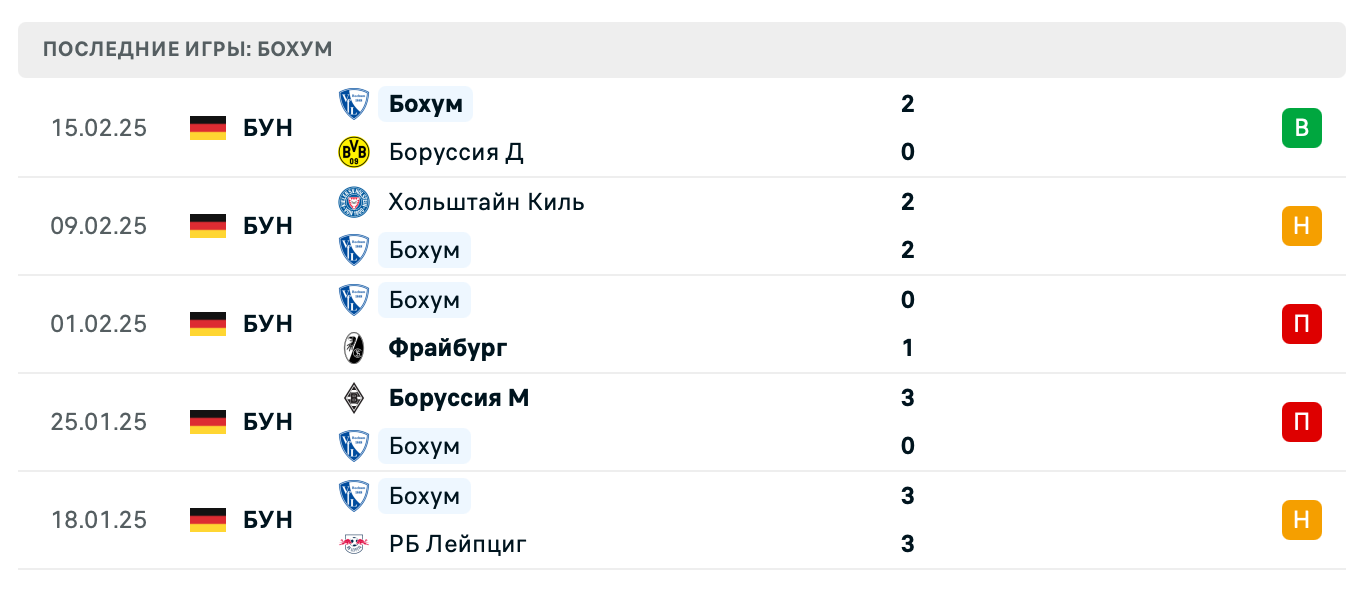Click the German flag next to 15.02.25
Viewport: 1364px width, 592px height.
207,128
